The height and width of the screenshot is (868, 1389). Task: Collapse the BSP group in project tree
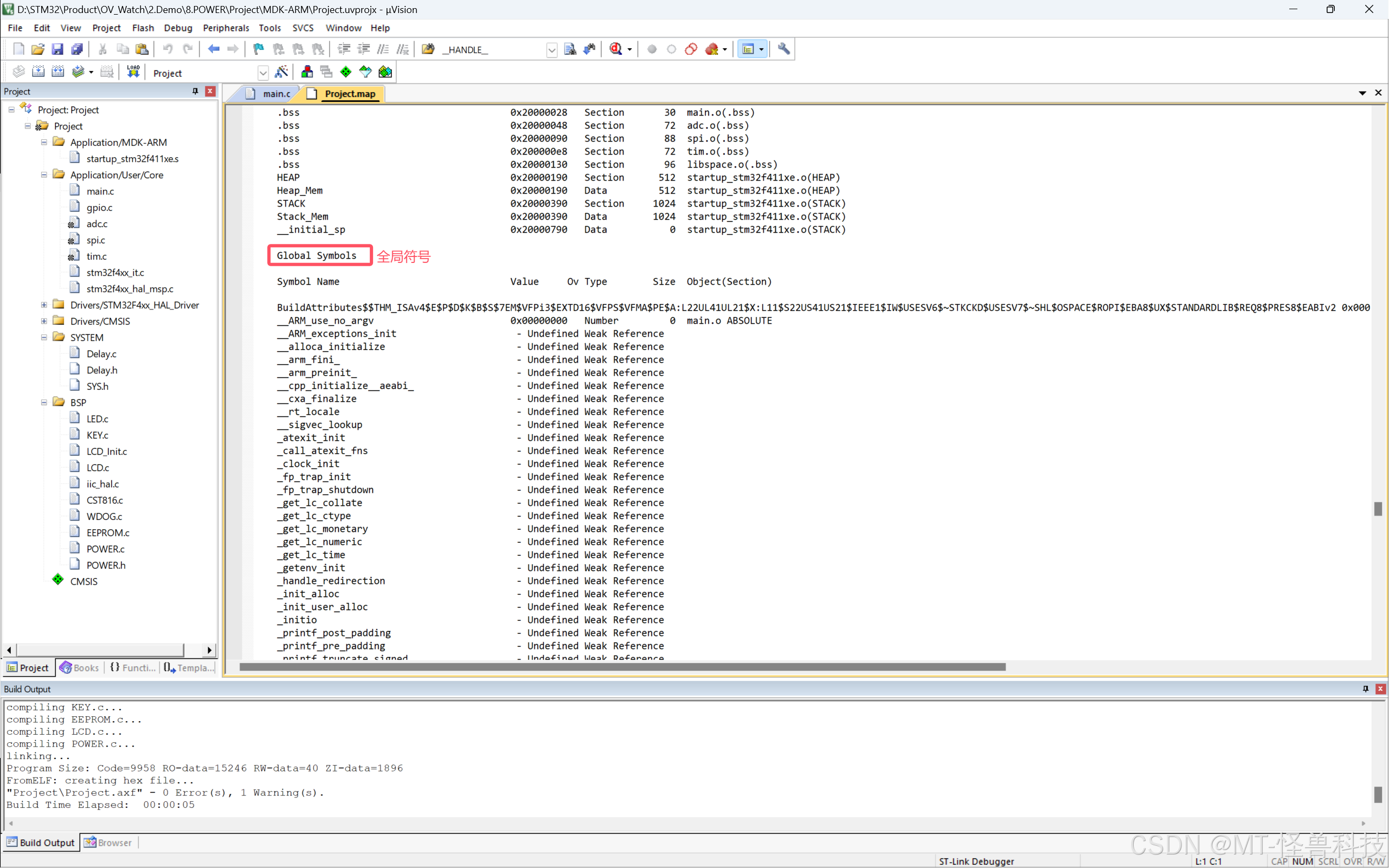click(44, 402)
